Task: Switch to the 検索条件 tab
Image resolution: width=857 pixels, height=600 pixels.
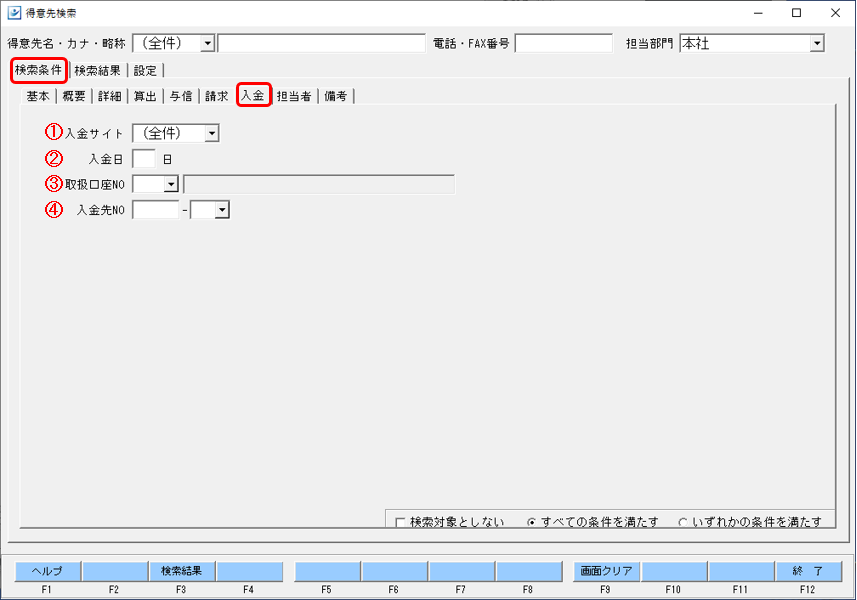Action: coord(39,70)
